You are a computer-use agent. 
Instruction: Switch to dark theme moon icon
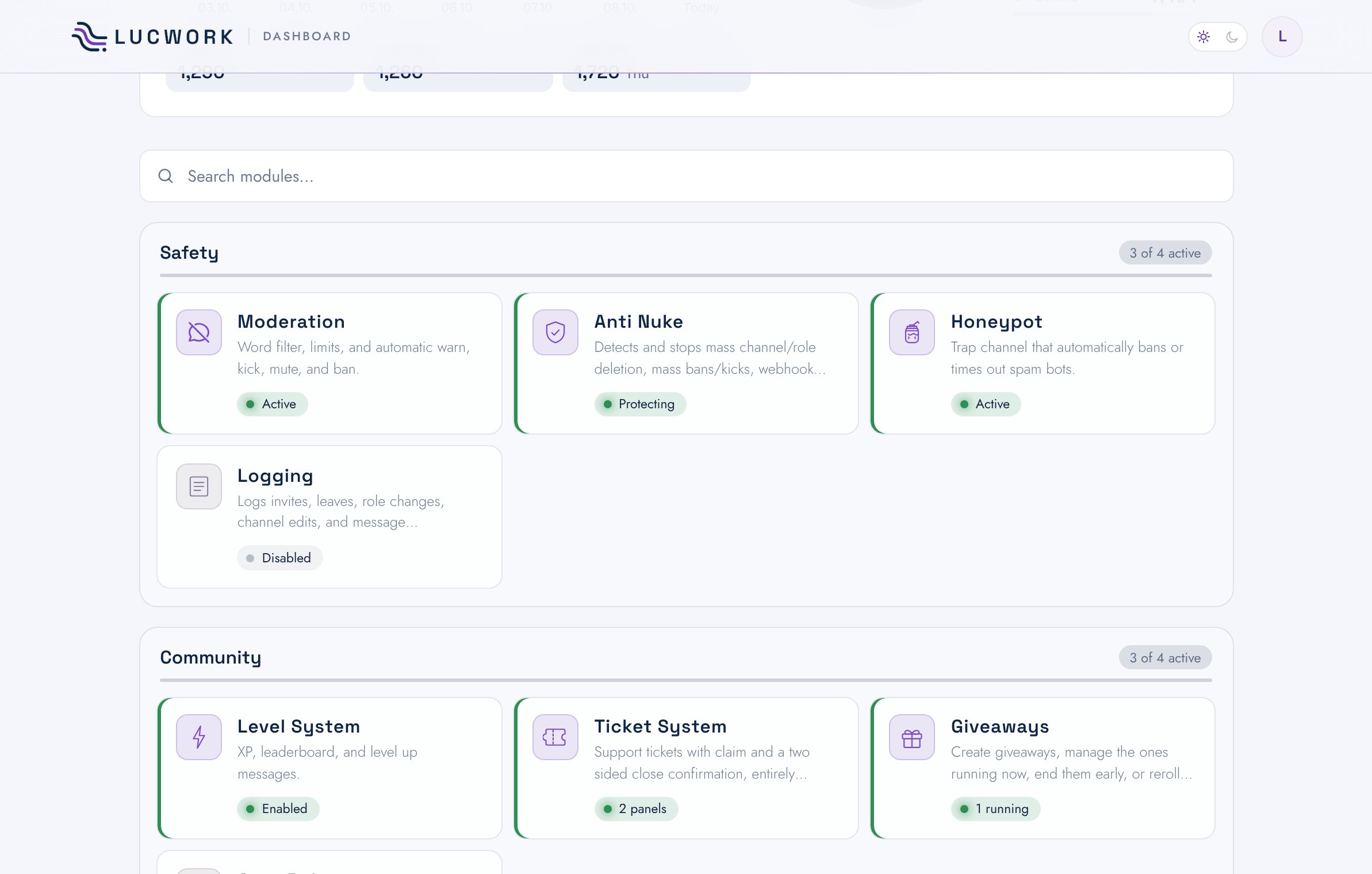coord(1232,37)
